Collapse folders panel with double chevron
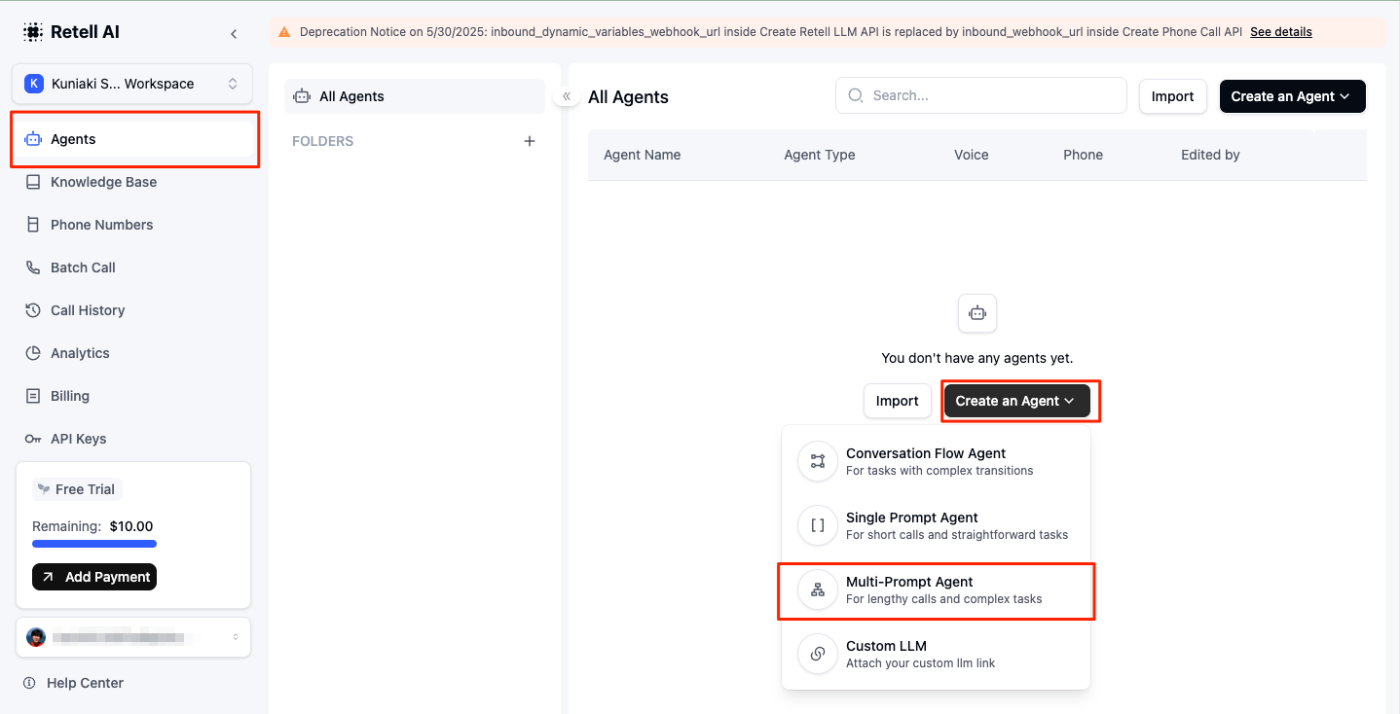This screenshot has width=1400, height=714. (x=566, y=96)
